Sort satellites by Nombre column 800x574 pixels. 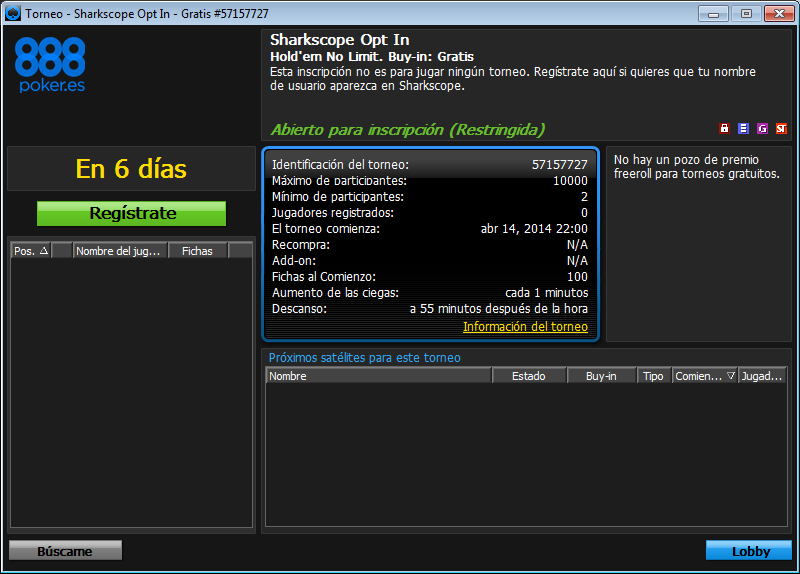pyautogui.click(x=379, y=376)
